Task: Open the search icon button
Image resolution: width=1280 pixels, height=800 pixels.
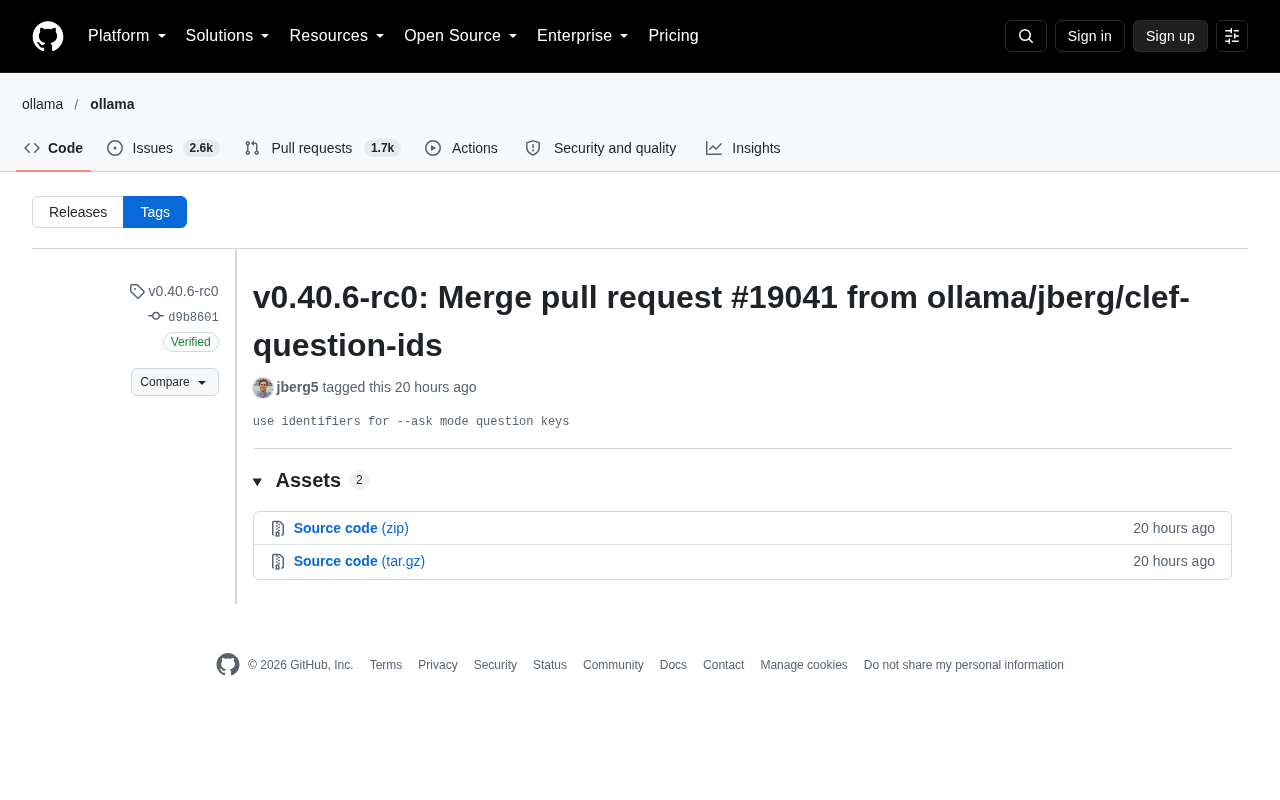Action: (1026, 36)
